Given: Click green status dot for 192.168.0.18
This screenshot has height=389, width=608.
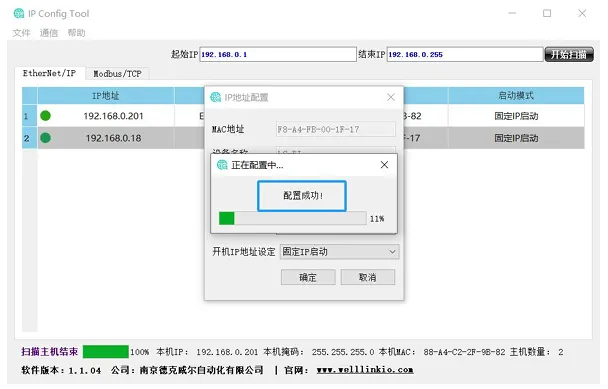Looking at the screenshot, I should pyautogui.click(x=45, y=138).
